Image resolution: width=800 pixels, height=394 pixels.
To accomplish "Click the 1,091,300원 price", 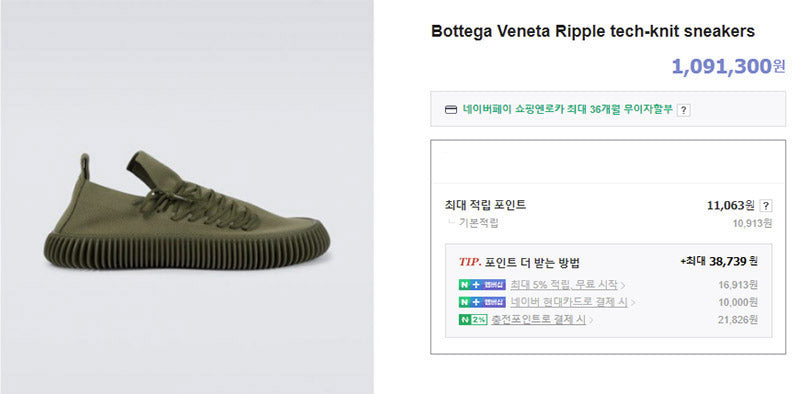I will pyautogui.click(x=729, y=66).
